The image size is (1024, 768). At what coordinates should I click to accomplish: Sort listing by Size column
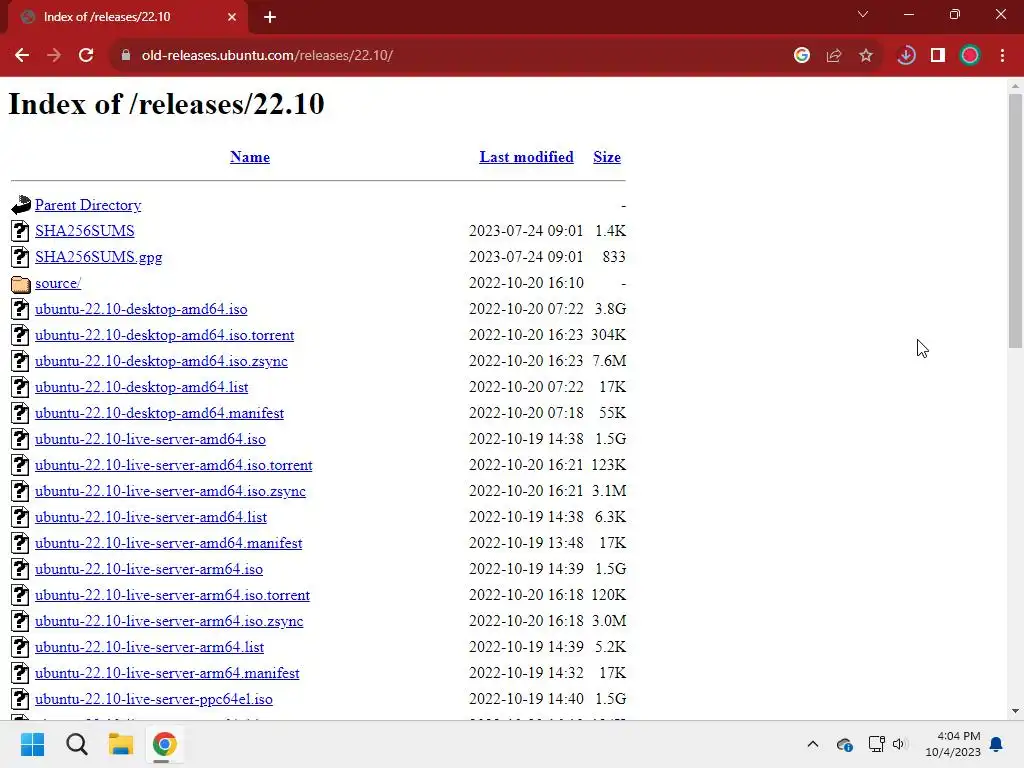click(607, 157)
